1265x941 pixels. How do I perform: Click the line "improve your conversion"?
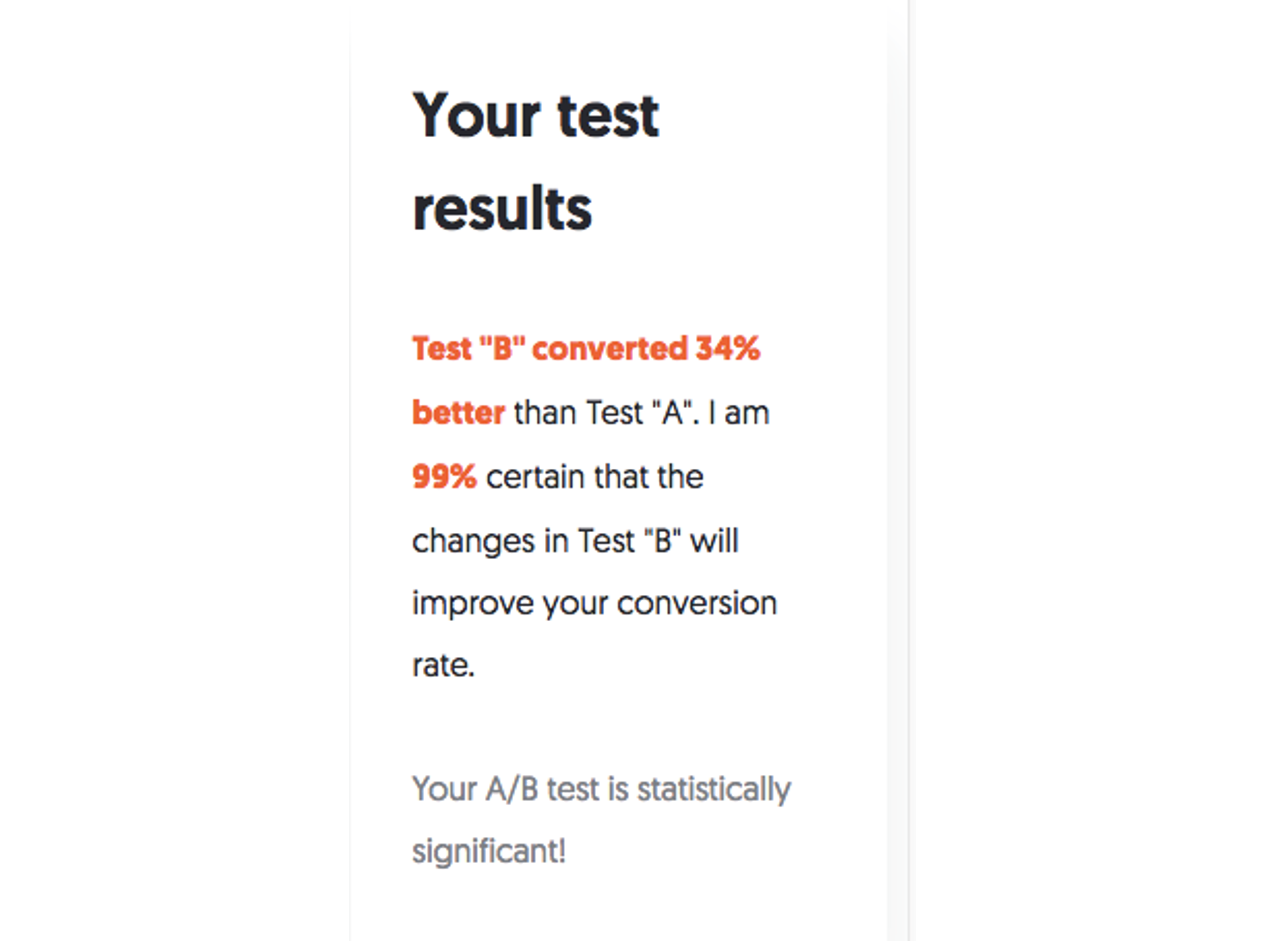594,605
